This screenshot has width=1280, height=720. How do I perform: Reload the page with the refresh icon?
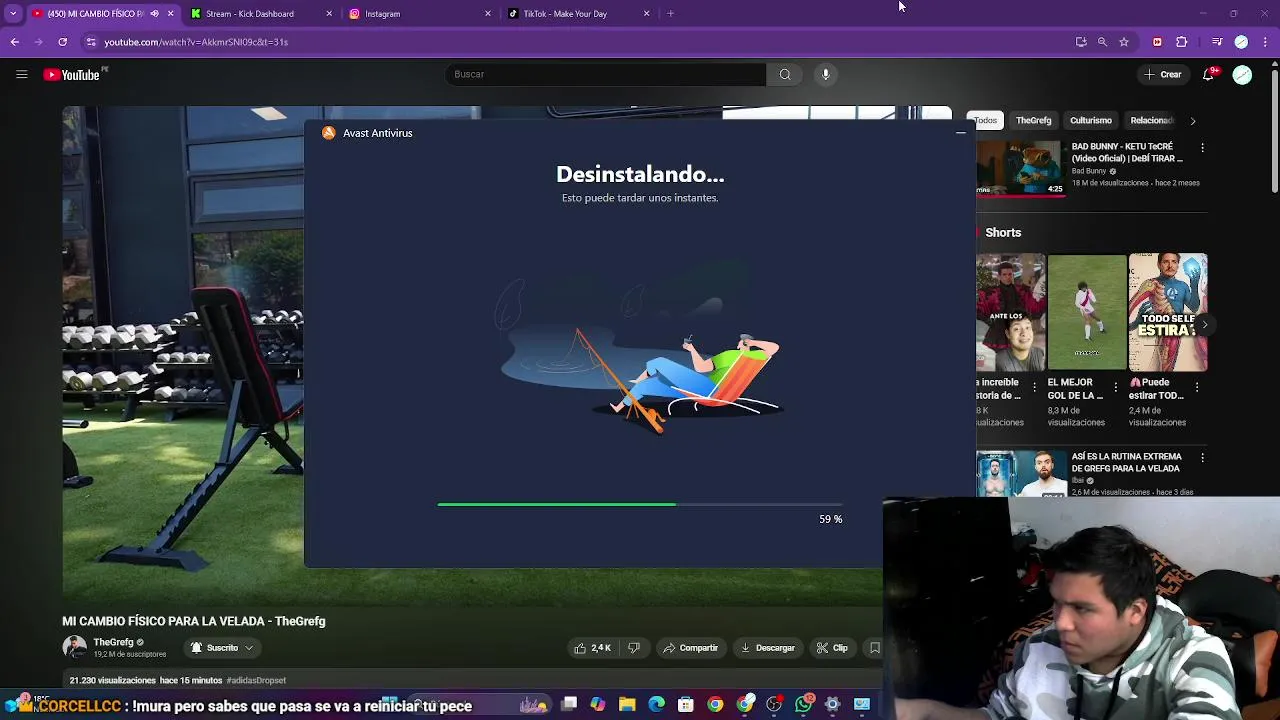(x=62, y=42)
